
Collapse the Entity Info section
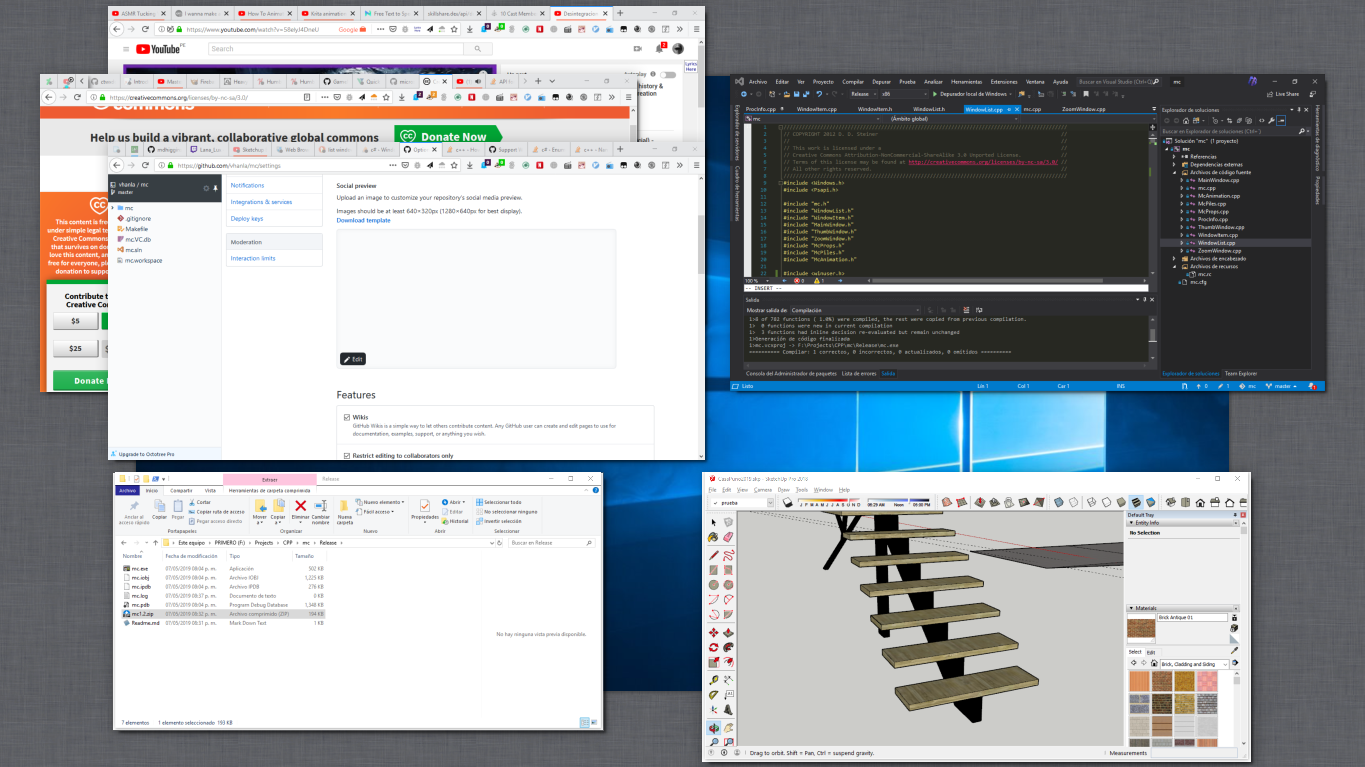(x=1133, y=522)
